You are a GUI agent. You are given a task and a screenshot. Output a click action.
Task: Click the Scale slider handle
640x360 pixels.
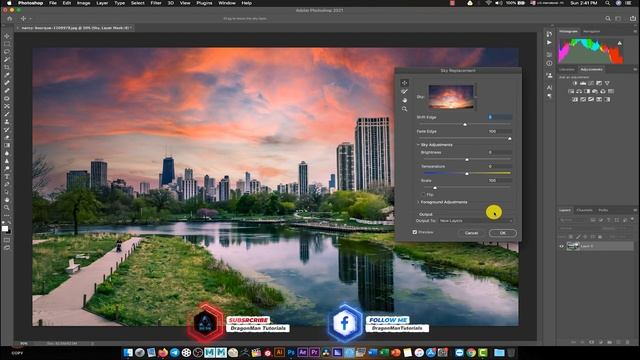point(435,188)
